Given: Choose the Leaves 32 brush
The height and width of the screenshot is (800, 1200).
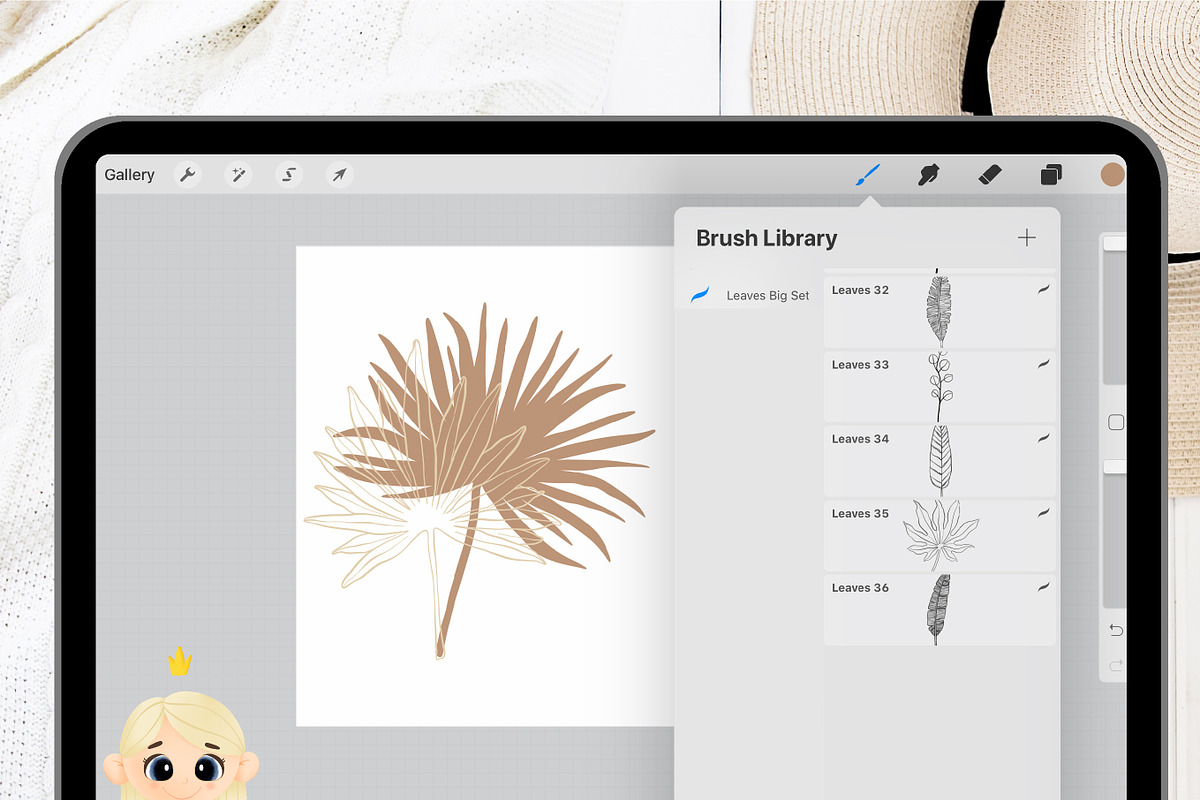Looking at the screenshot, I should [x=939, y=310].
